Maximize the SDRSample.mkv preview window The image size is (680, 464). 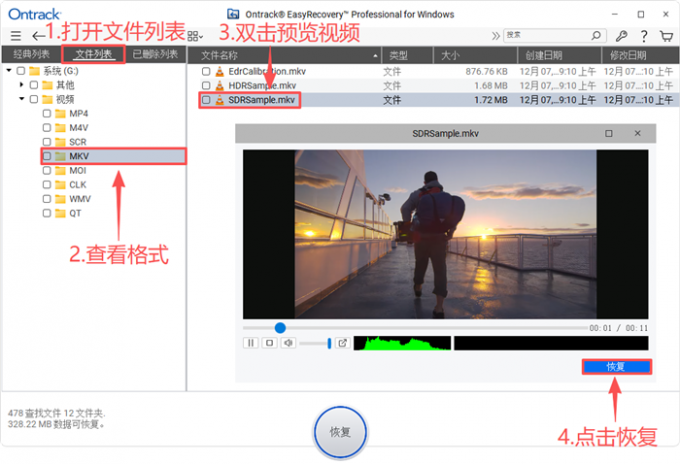609,134
